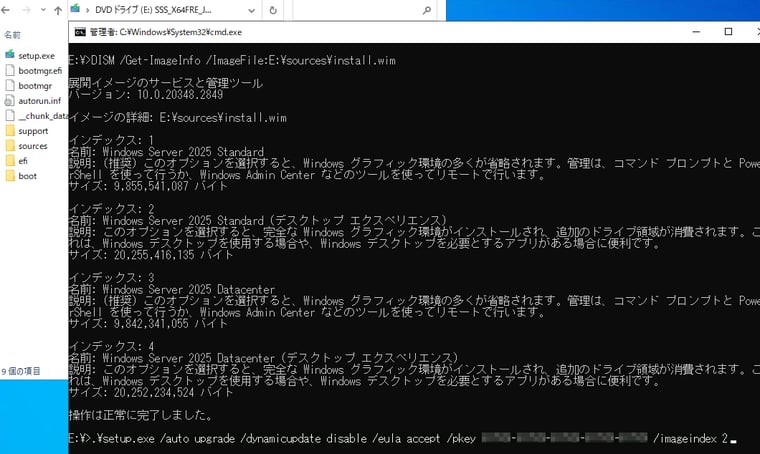The image size is (760, 454).
Task: Click size 20,255,416,135 バイト text
Action: click(x=151, y=255)
